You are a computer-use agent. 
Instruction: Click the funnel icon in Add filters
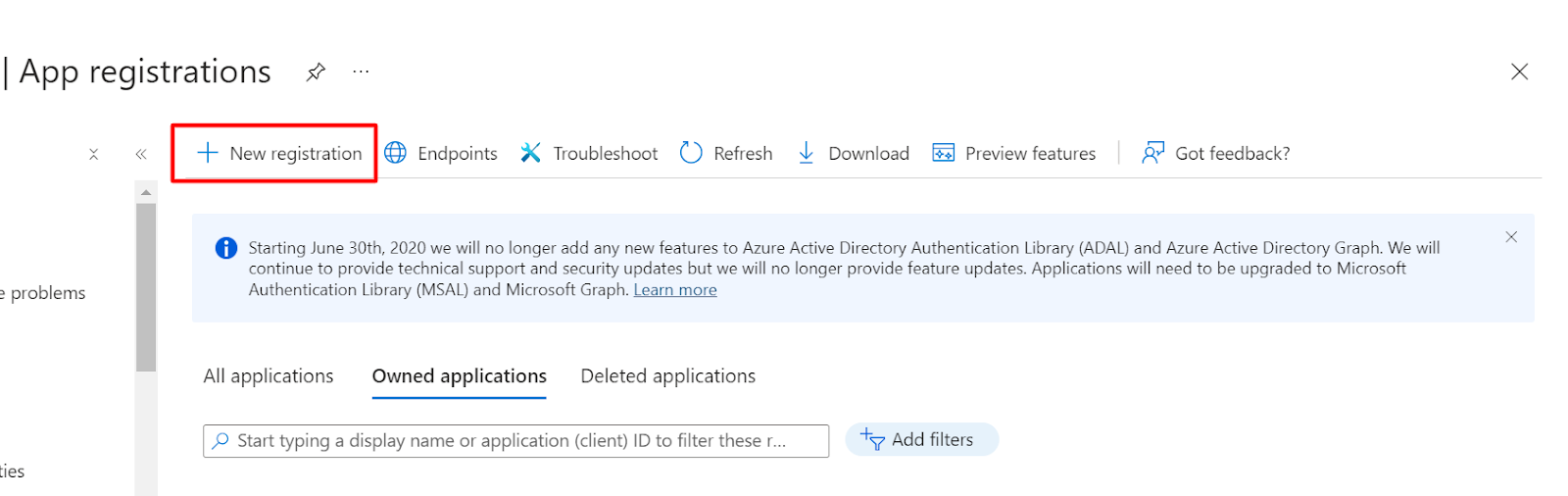click(x=872, y=439)
